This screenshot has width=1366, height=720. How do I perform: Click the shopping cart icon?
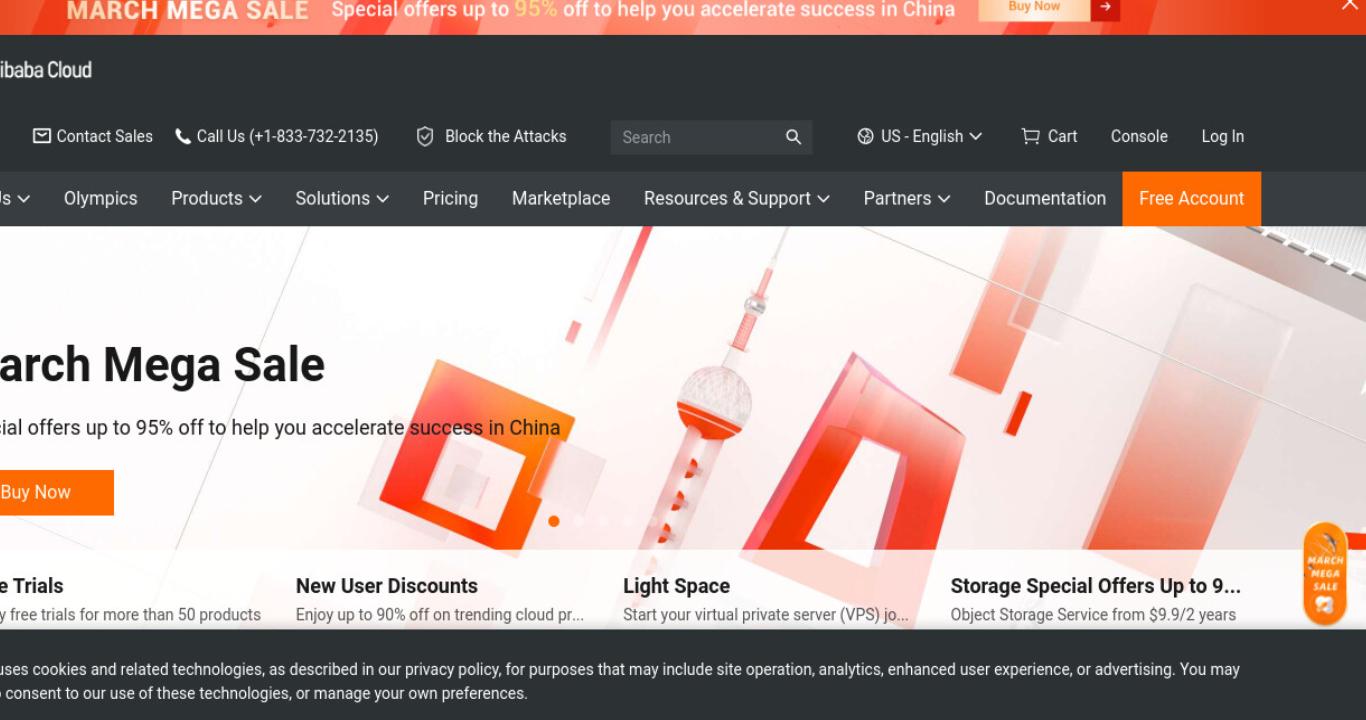tap(1030, 136)
